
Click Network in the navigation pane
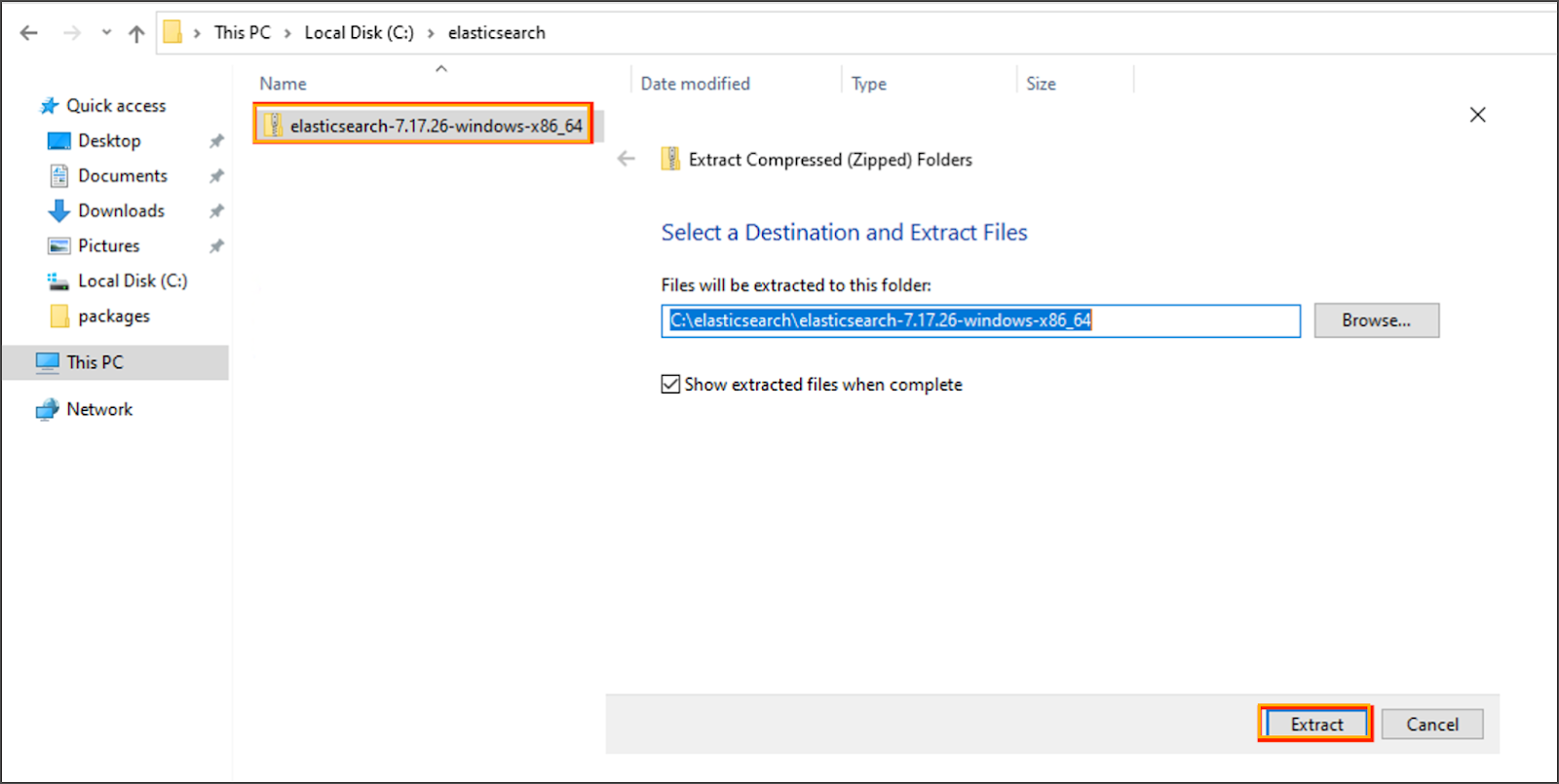[x=98, y=409]
